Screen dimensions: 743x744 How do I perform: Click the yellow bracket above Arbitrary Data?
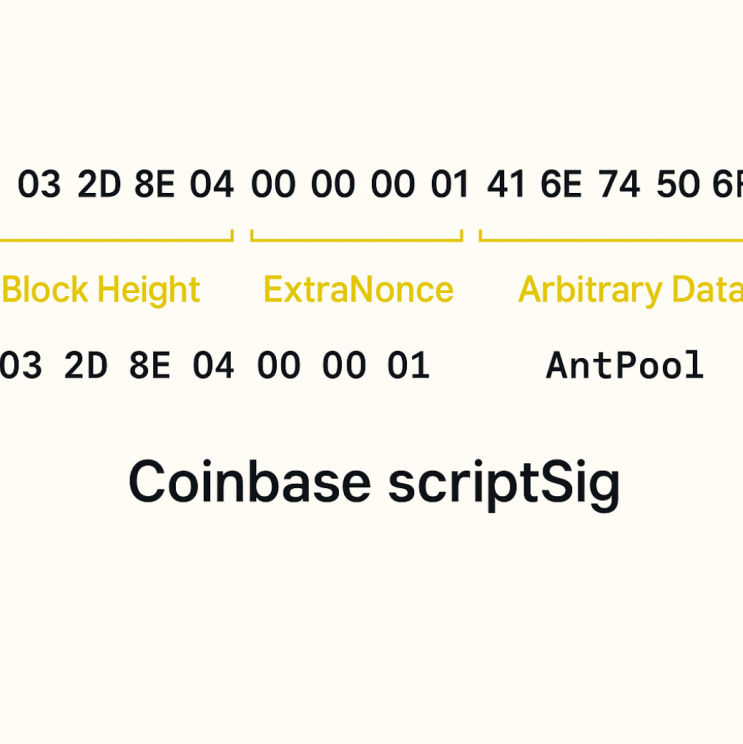click(611, 236)
